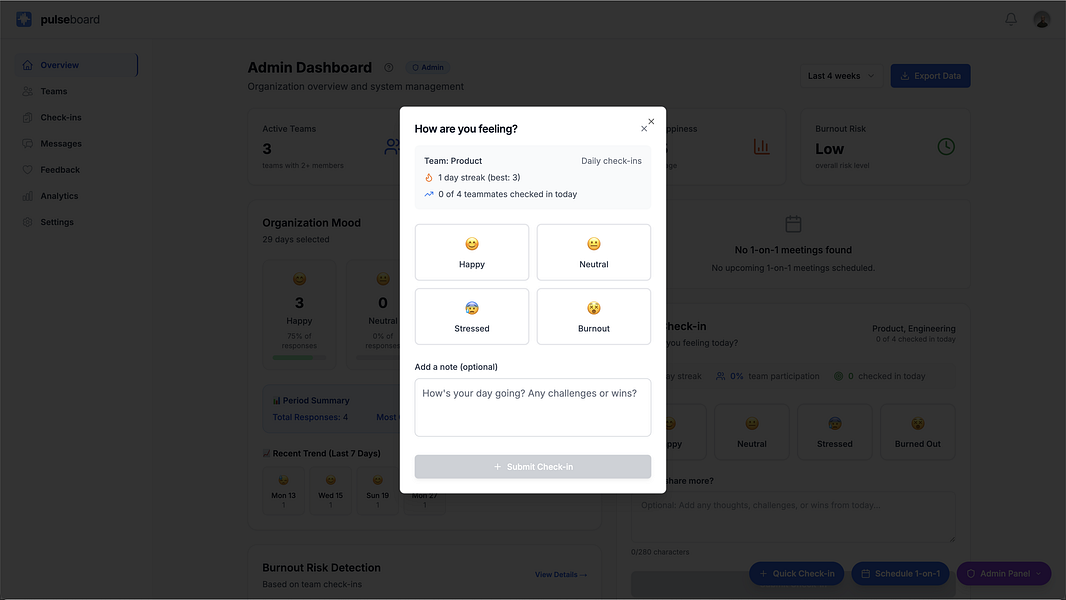Viewport: 1066px width, 600px height.
Task: Select the Happy mood option
Action: (x=472, y=252)
